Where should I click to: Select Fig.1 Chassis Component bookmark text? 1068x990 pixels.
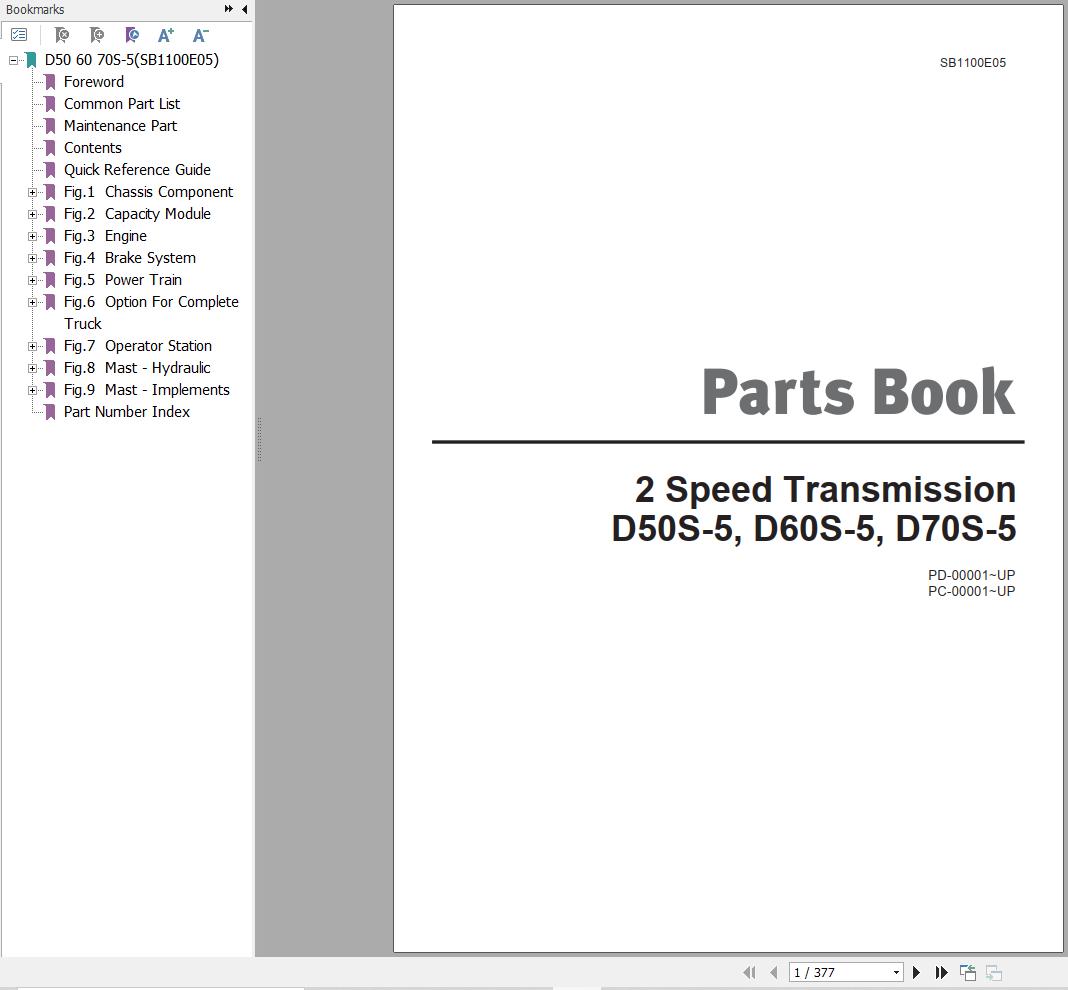click(148, 192)
